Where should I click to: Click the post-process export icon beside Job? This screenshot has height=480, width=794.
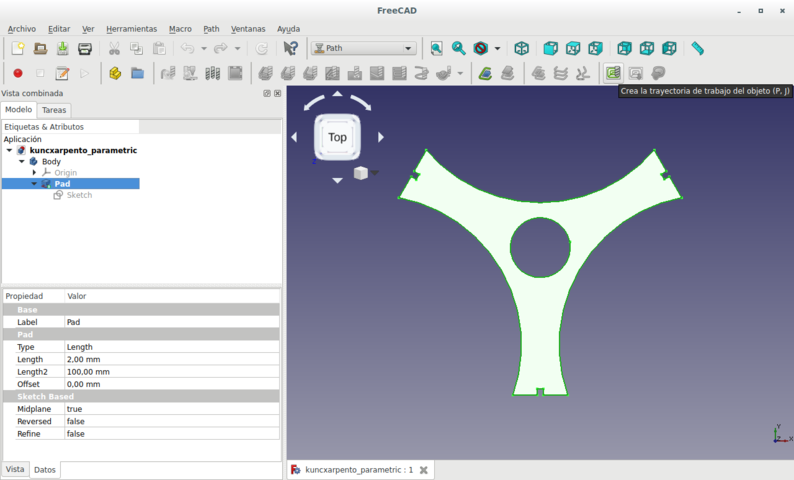(636, 73)
